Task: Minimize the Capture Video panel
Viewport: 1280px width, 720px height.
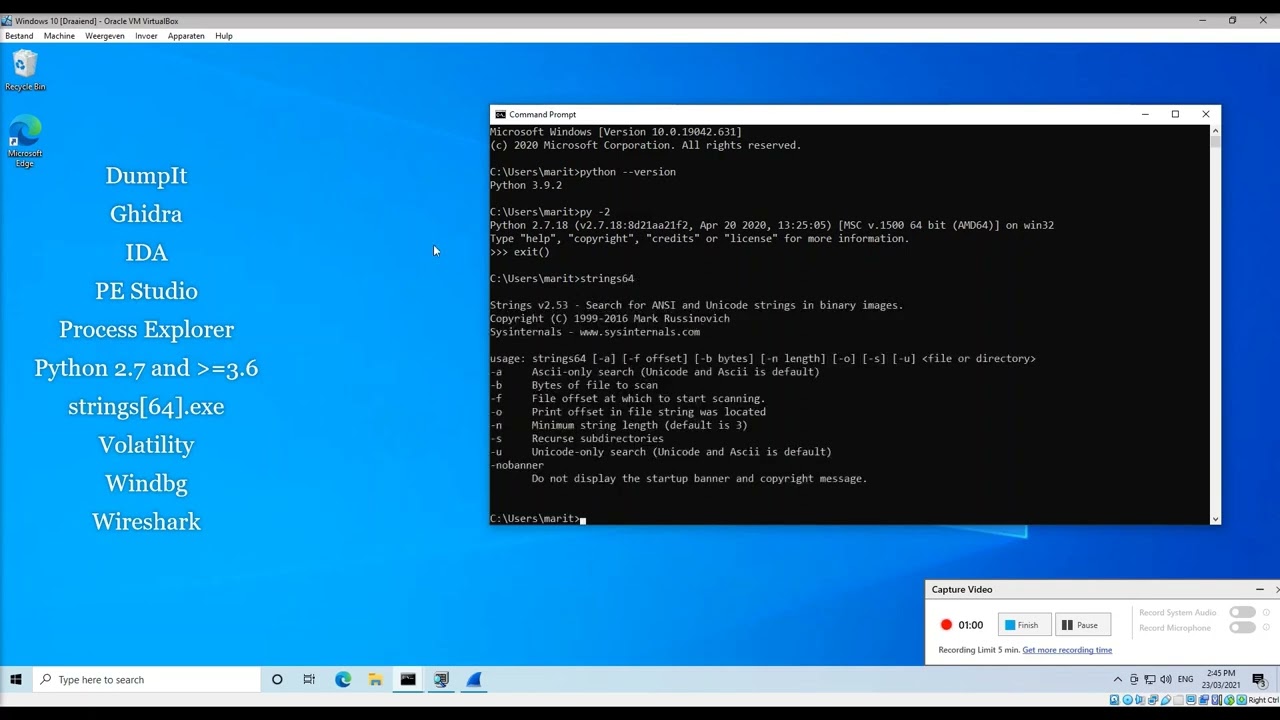Action: [x=1260, y=590]
